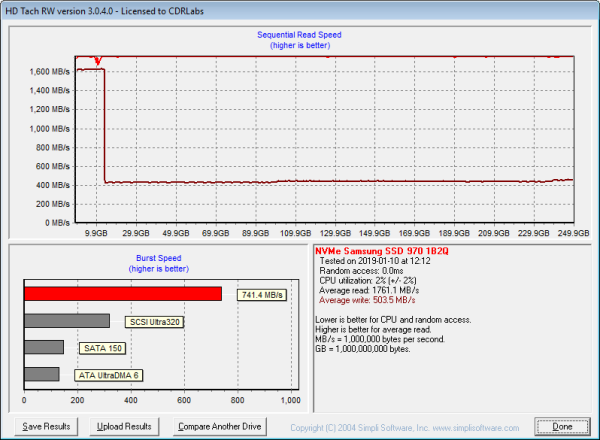This screenshot has width=600, height=440.
Task: Click the 'GB = 1,000,000,000 bytes' note
Action: [x=363, y=349]
